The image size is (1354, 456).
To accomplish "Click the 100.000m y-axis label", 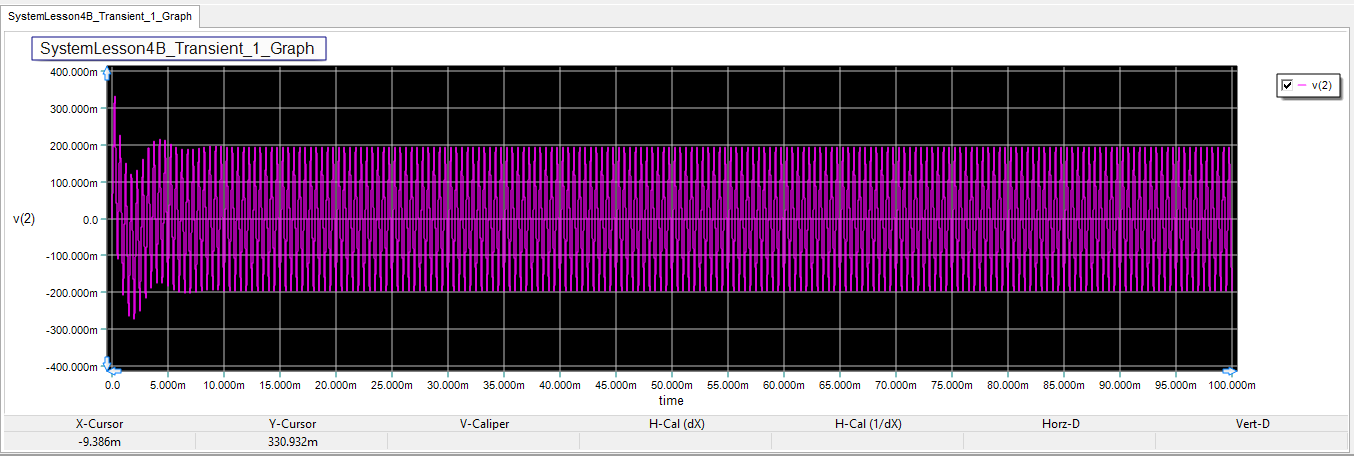I will click(x=74, y=183).
